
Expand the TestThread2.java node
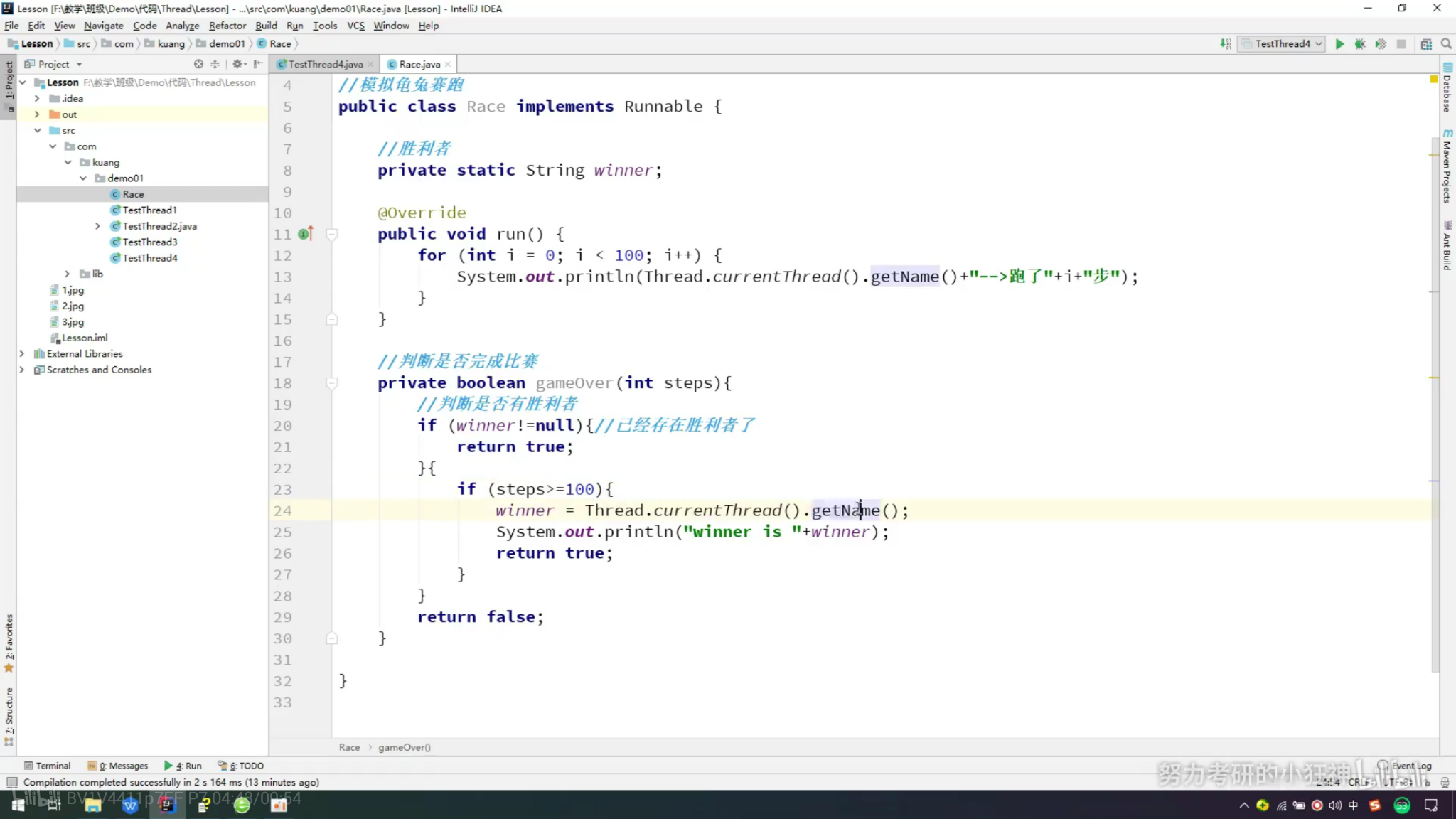click(x=98, y=226)
